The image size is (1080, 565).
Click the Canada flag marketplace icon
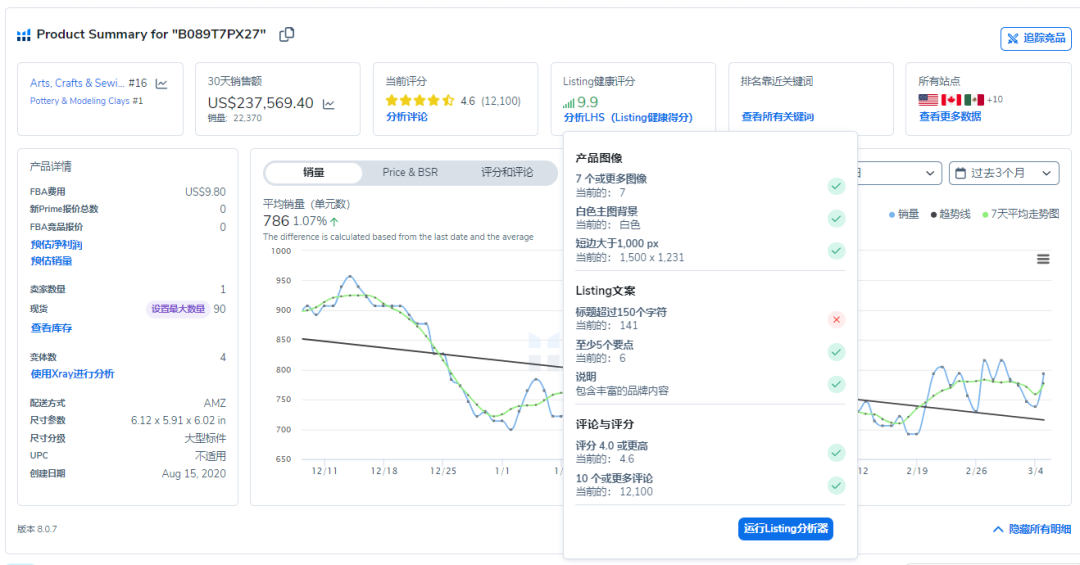point(951,100)
